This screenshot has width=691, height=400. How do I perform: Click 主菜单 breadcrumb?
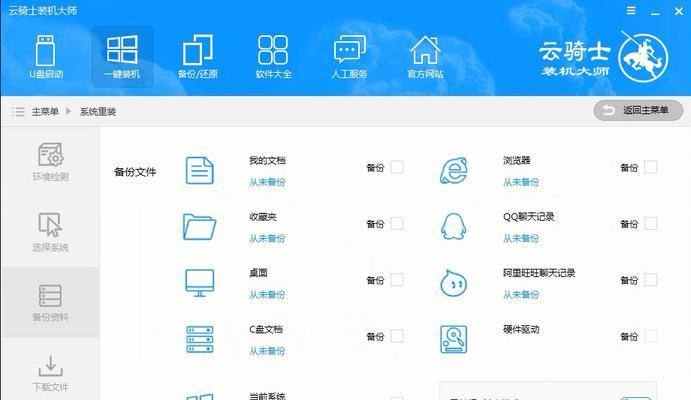coord(45,111)
